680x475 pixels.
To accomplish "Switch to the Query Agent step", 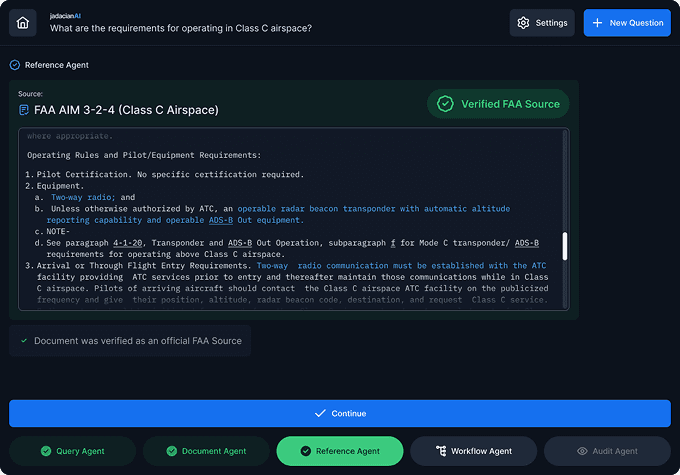I will coord(72,451).
